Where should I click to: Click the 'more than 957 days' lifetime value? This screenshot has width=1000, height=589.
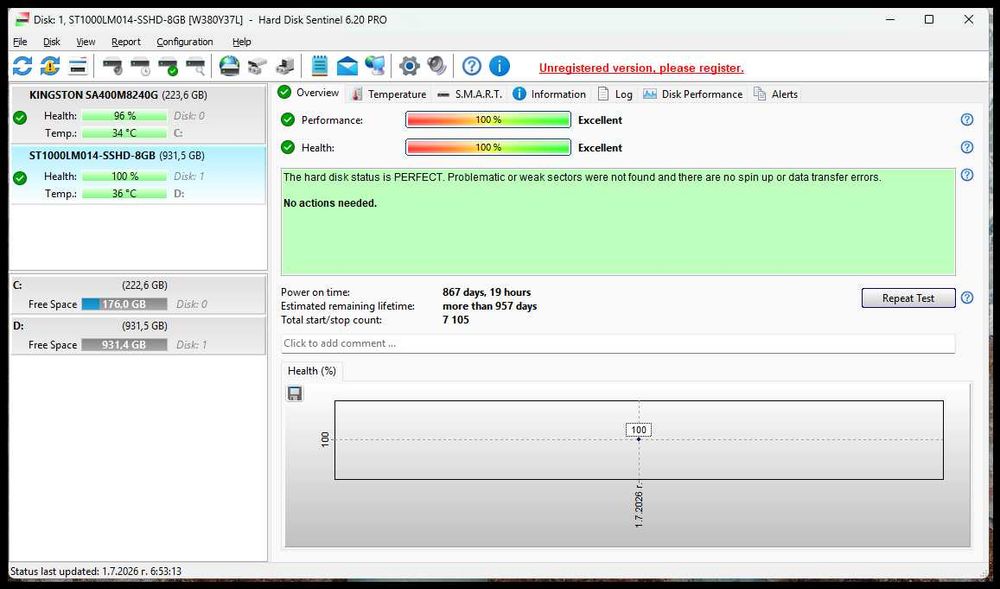489,306
